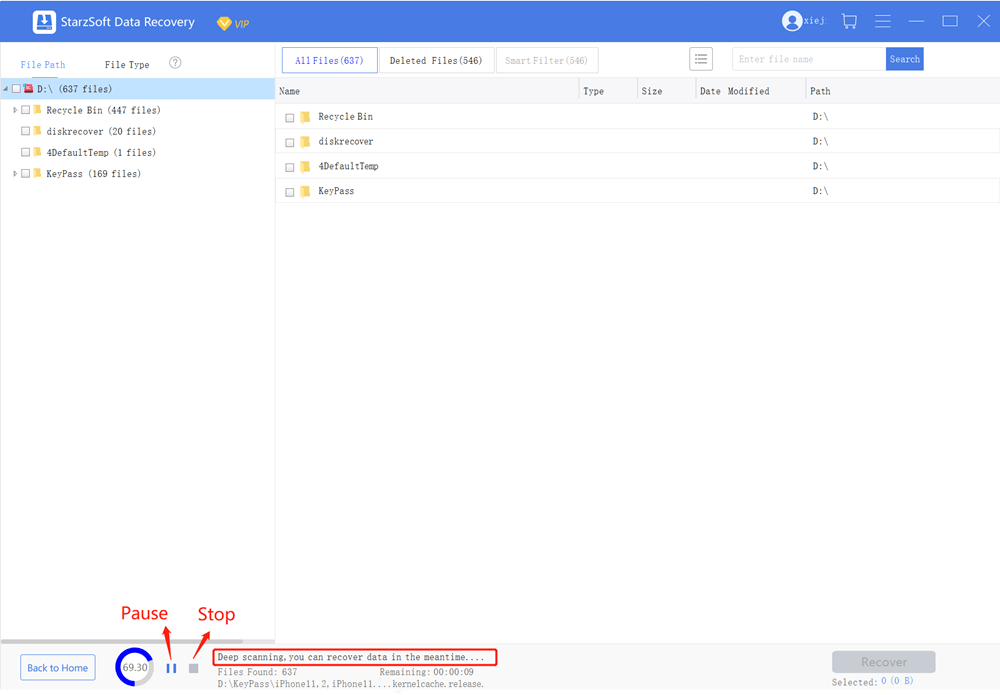This screenshot has height=695, width=1000.
Task: Switch to the File Type tab
Action: (127, 64)
